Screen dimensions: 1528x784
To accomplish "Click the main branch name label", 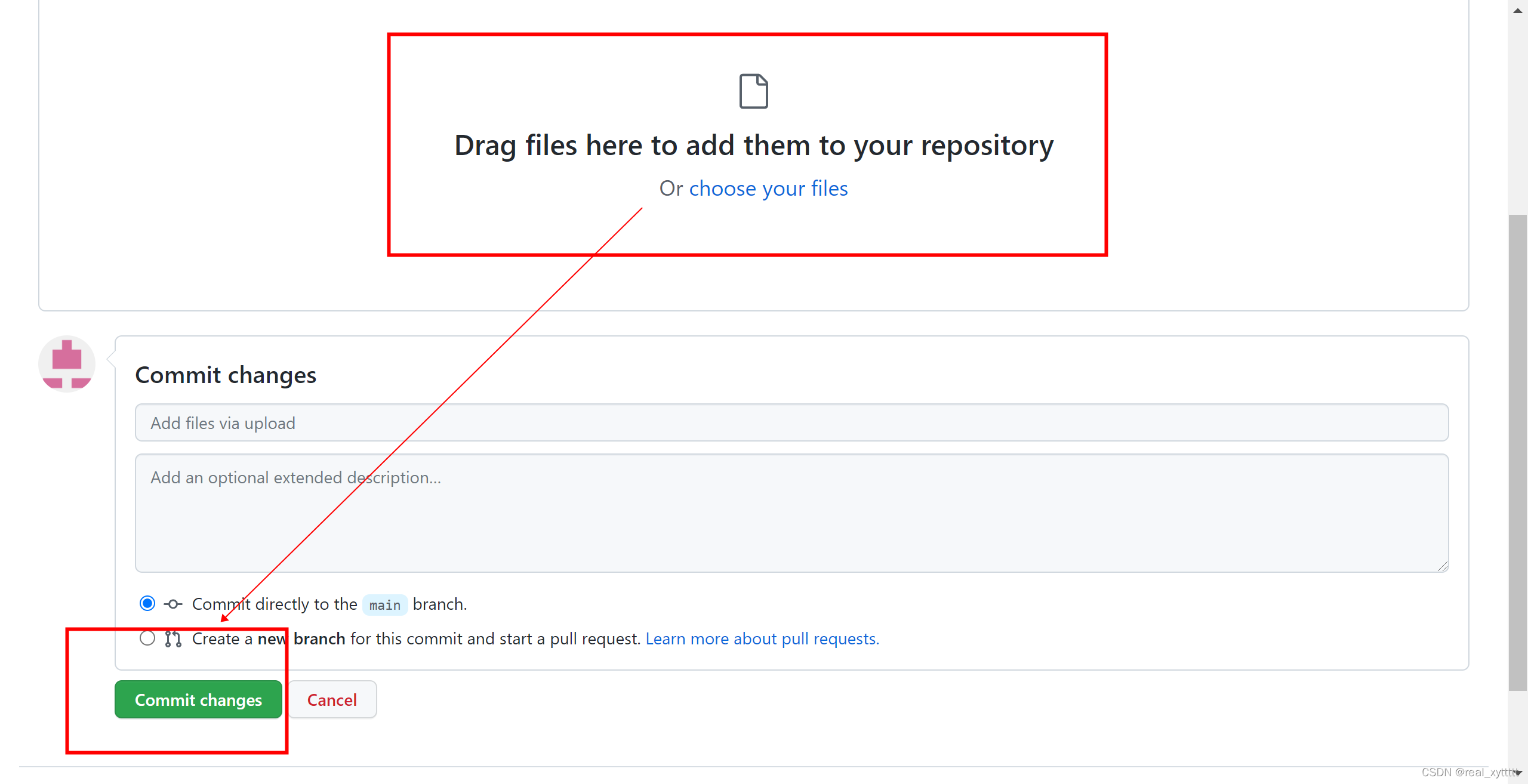I will [x=385, y=605].
